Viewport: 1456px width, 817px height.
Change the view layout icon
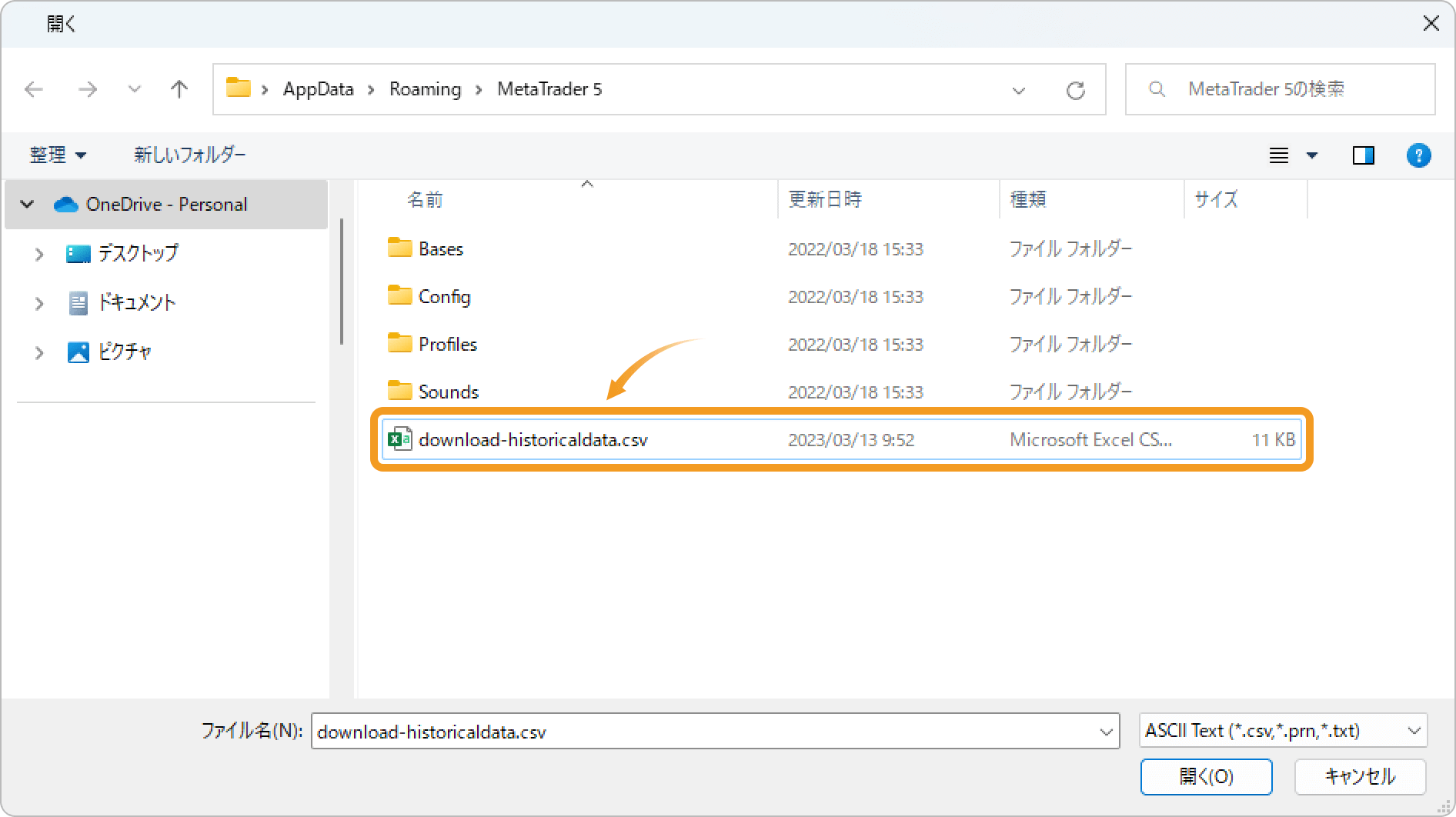tap(1279, 155)
